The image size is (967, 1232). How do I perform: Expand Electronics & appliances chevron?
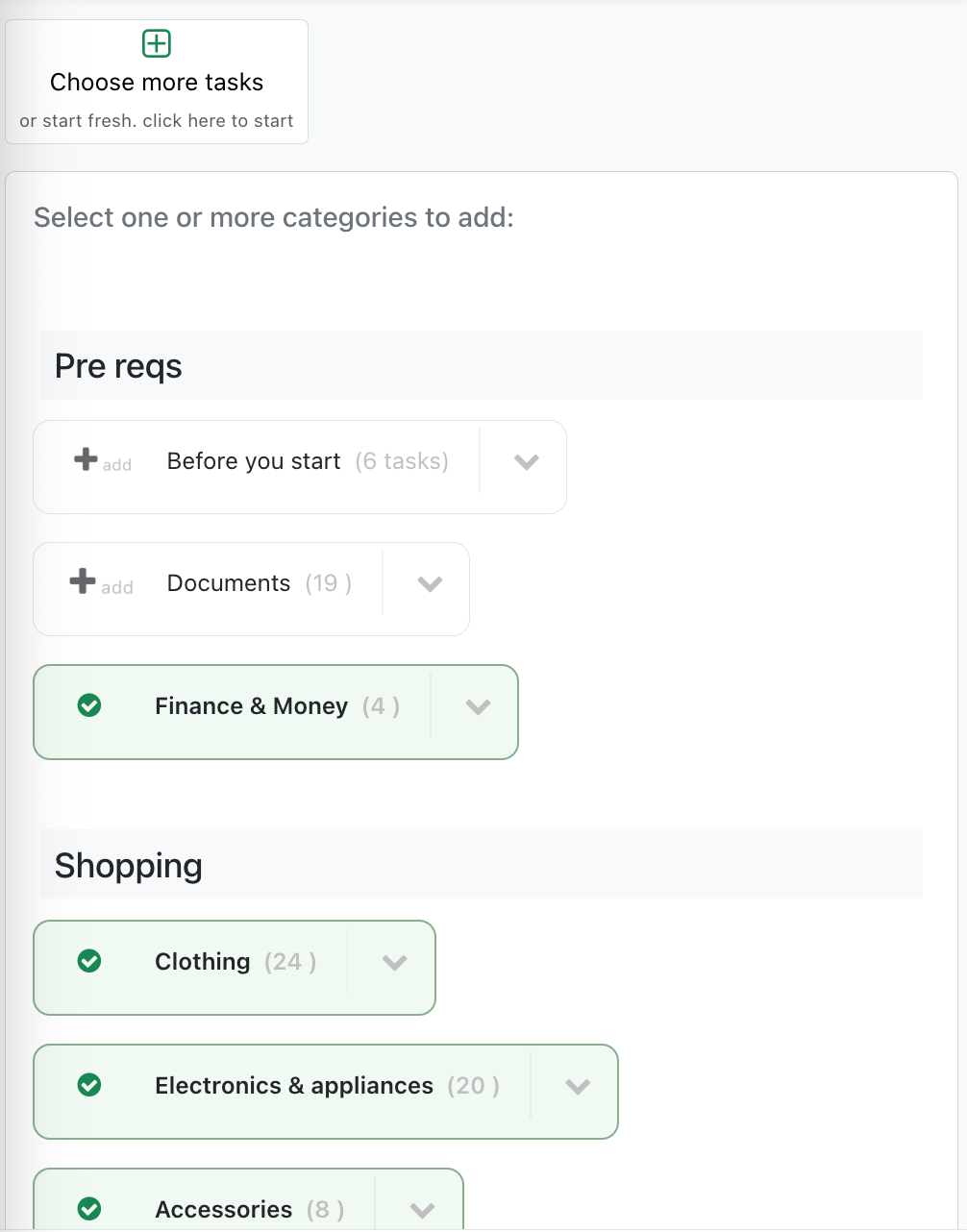coord(577,1087)
